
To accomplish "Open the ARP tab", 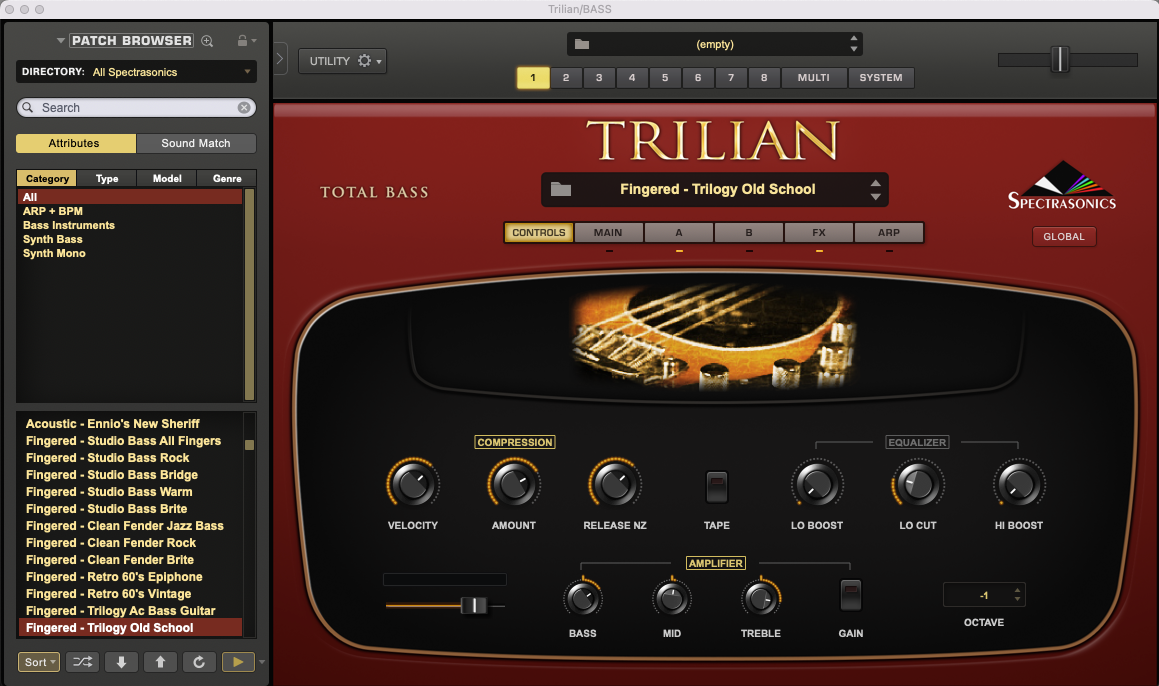I will [889, 232].
